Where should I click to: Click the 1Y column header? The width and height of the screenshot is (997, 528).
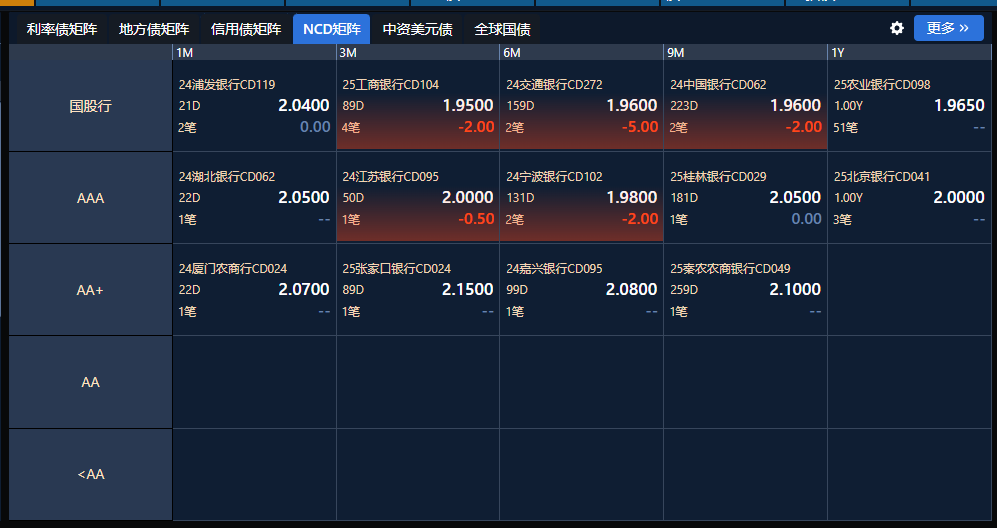tap(910, 52)
